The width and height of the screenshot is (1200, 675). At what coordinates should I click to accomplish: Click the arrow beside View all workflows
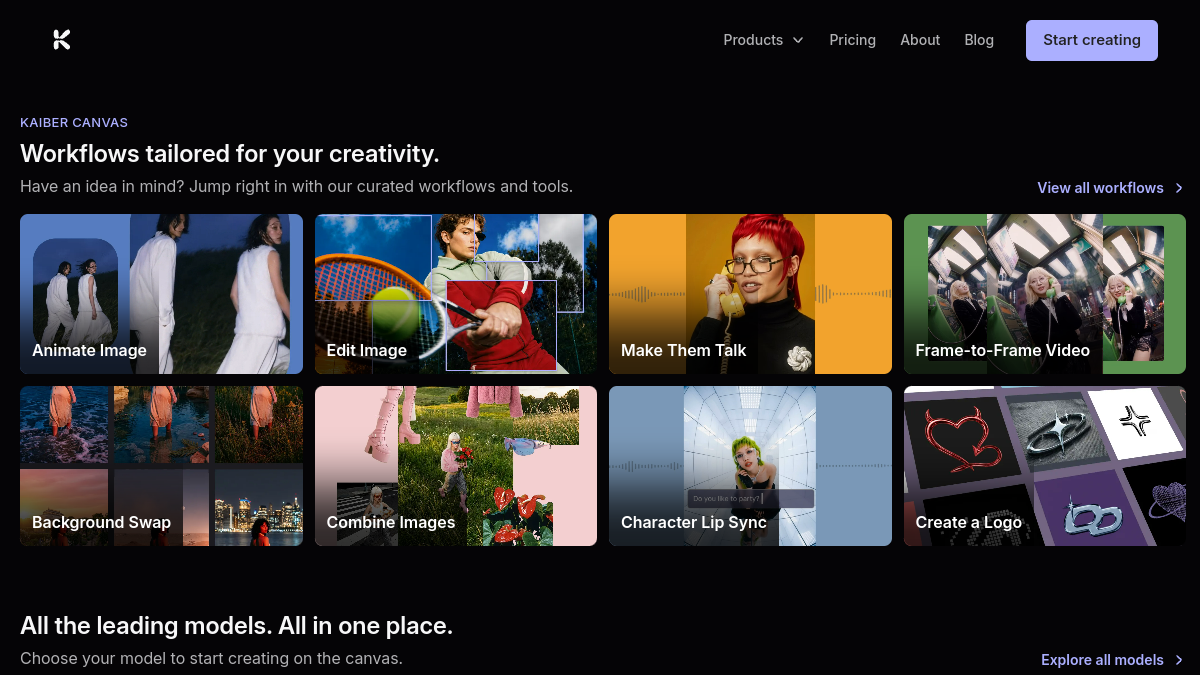[x=1179, y=188]
